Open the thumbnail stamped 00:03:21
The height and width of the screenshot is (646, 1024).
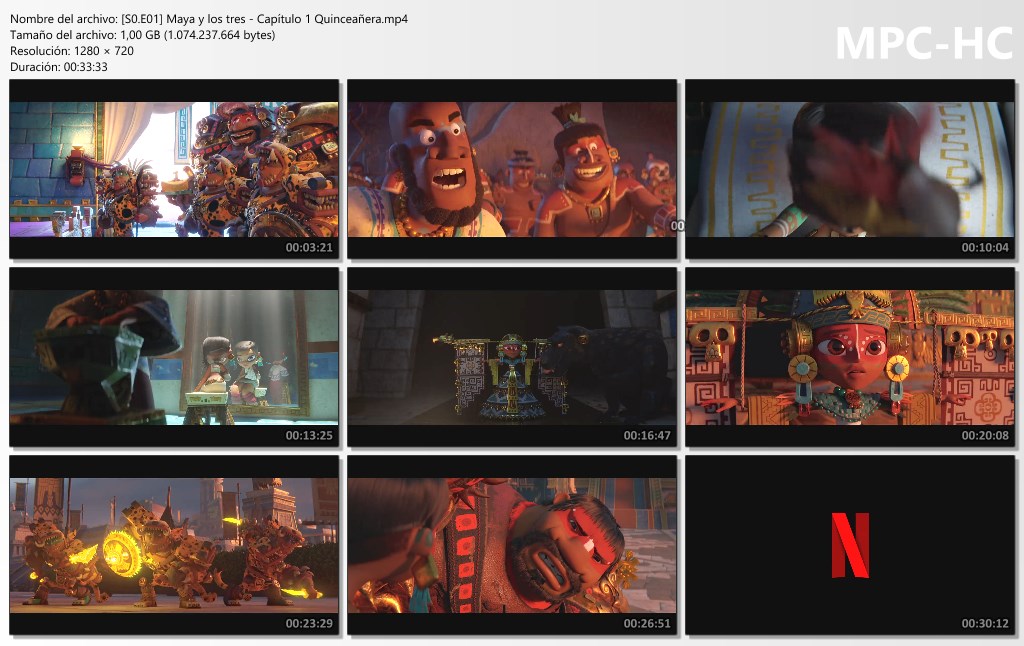tap(174, 169)
